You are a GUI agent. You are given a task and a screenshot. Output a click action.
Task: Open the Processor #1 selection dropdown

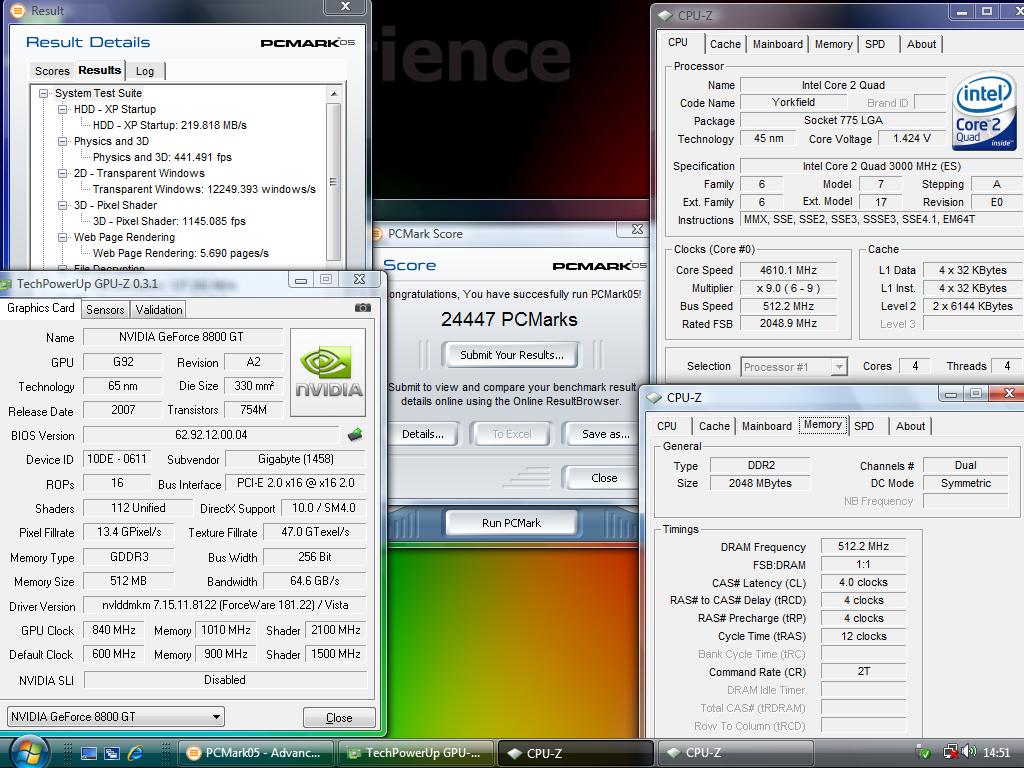(839, 367)
